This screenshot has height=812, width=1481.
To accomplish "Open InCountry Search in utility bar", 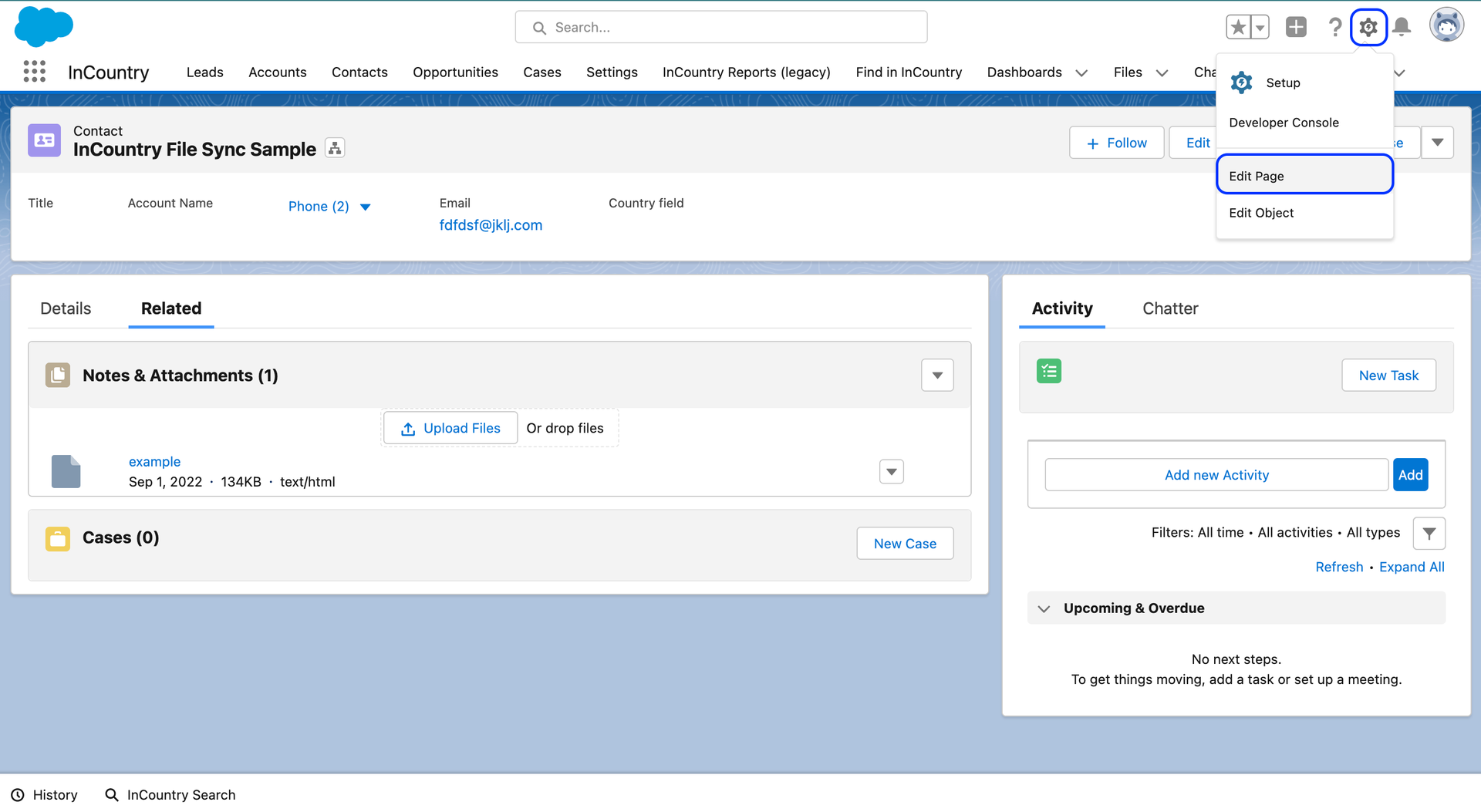I will tap(170, 795).
